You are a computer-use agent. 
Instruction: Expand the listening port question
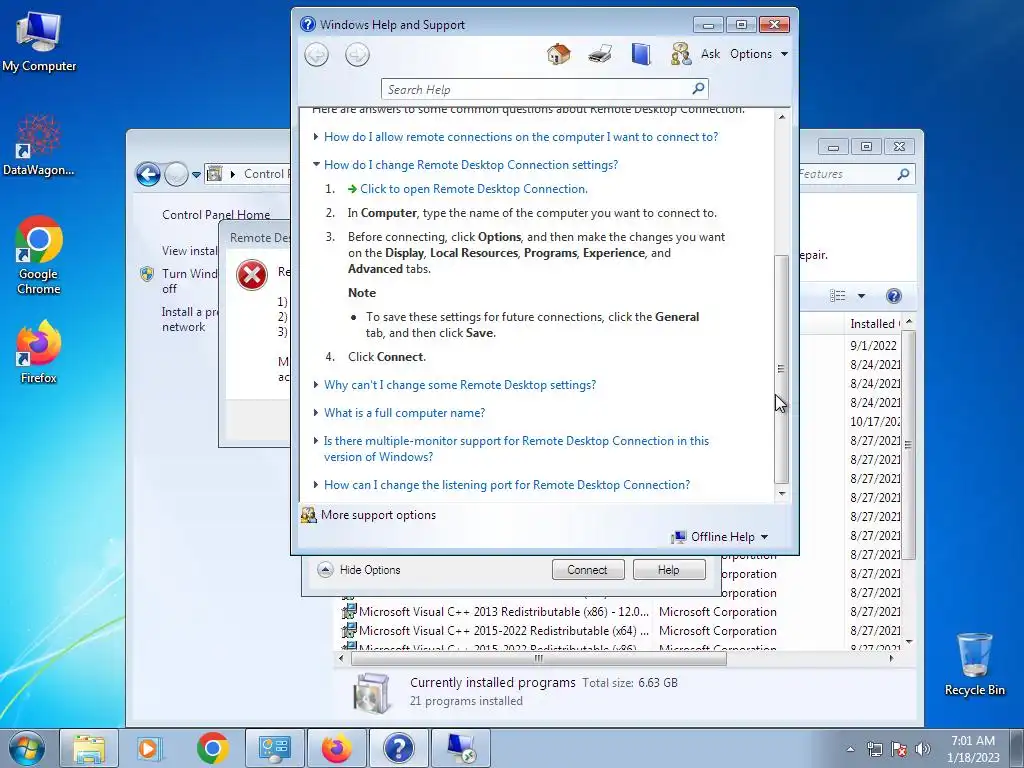(507, 485)
